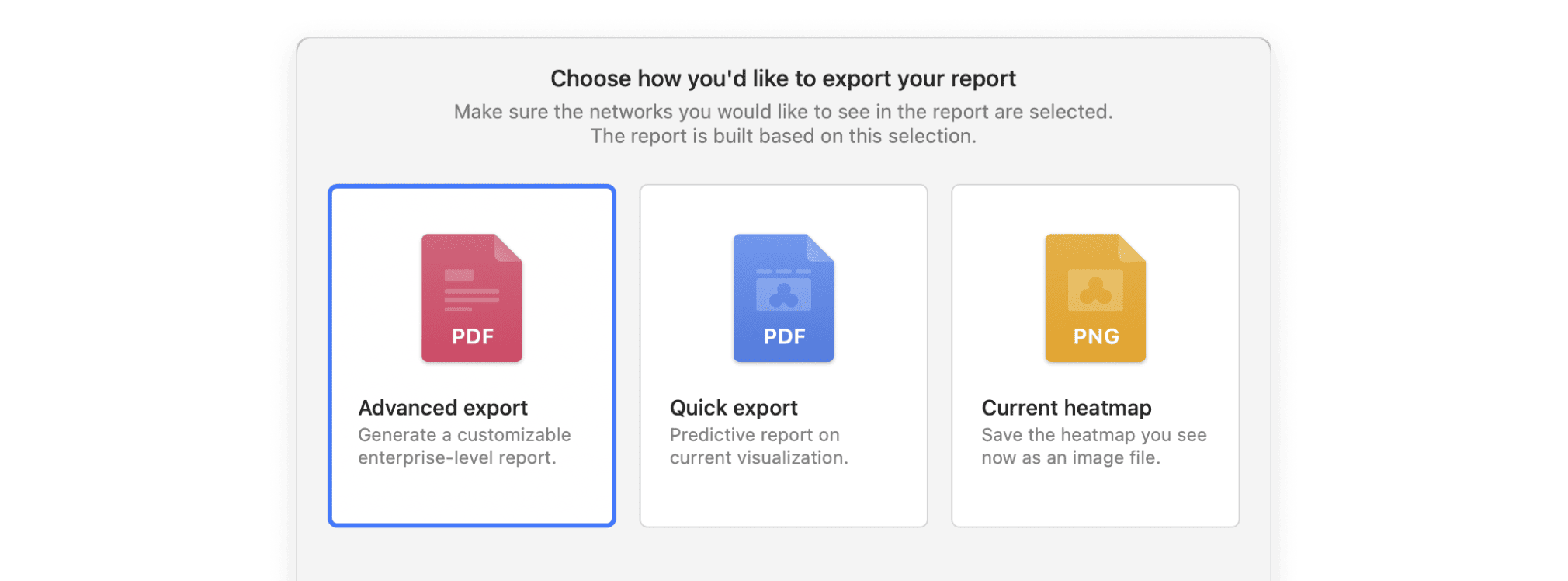Viewport: 1568px width, 581px height.
Task: Click the PDF label on the blue file icon
Action: click(x=784, y=336)
